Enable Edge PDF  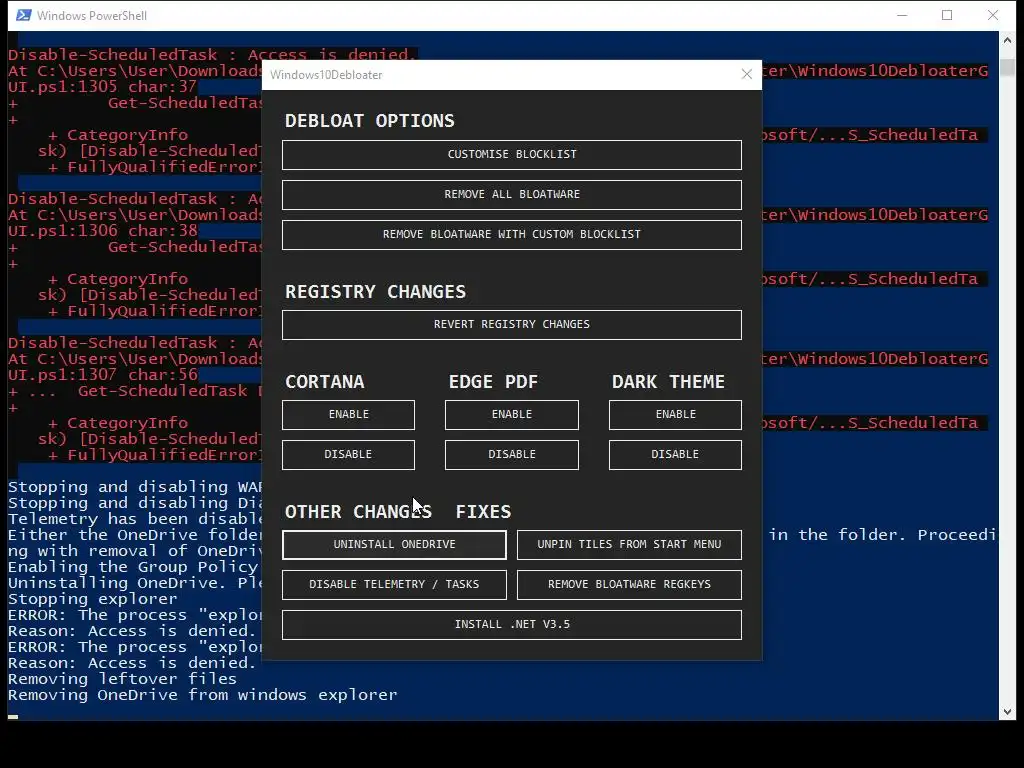click(511, 415)
